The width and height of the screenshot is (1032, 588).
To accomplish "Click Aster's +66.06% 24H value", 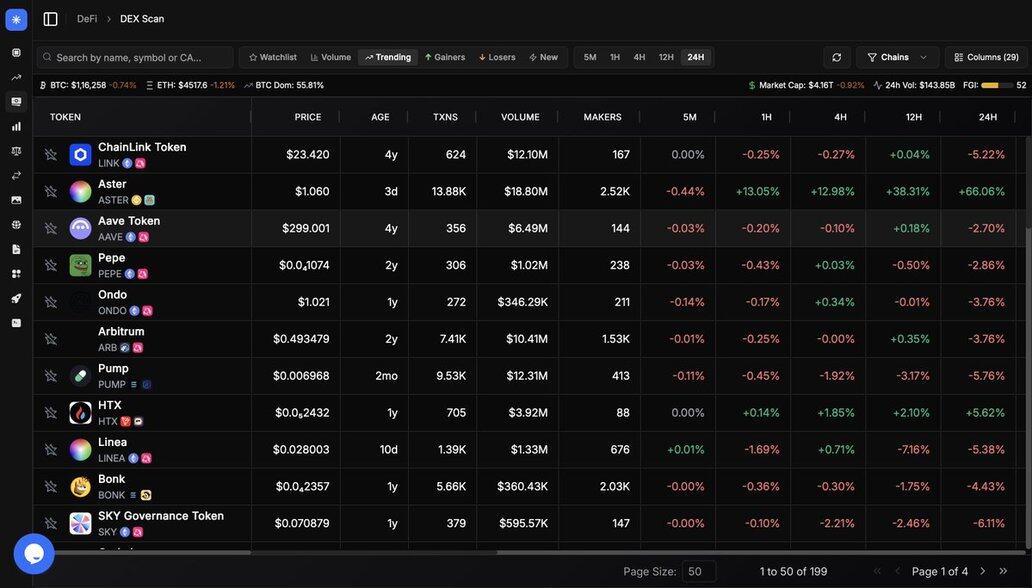I will [981, 192].
